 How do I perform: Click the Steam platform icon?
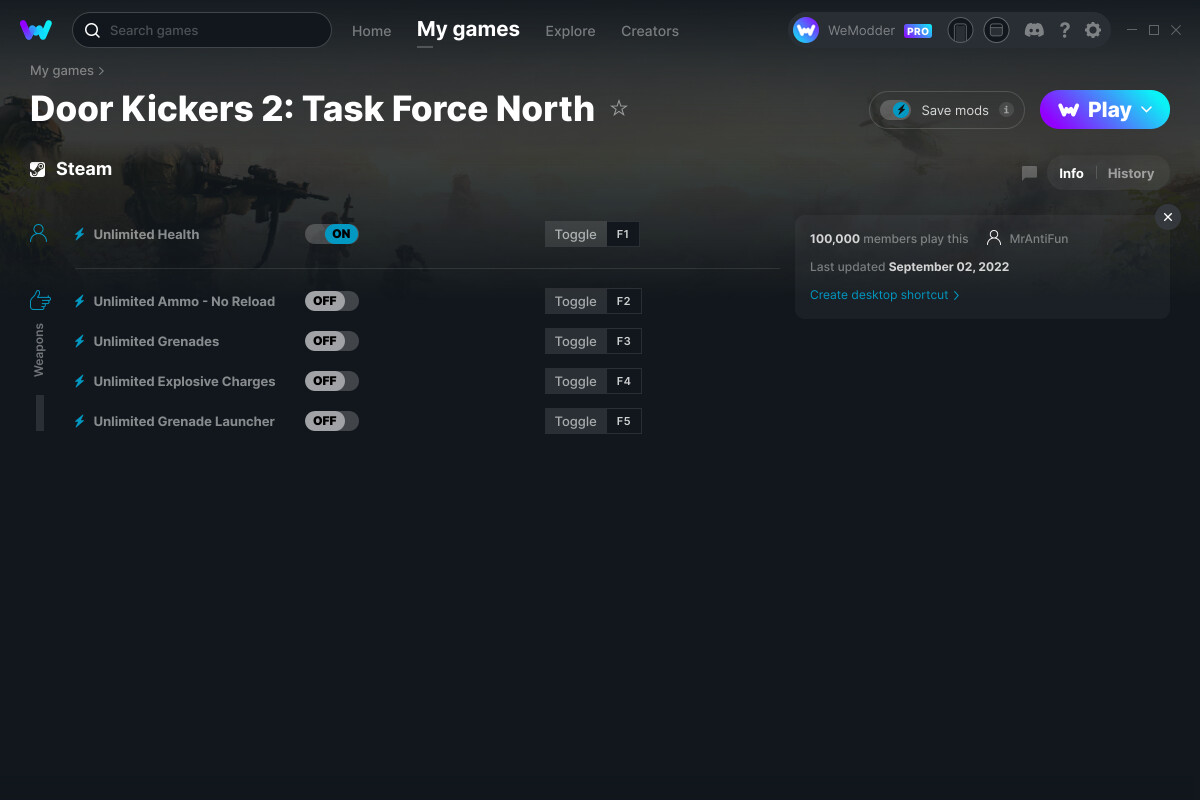point(38,169)
